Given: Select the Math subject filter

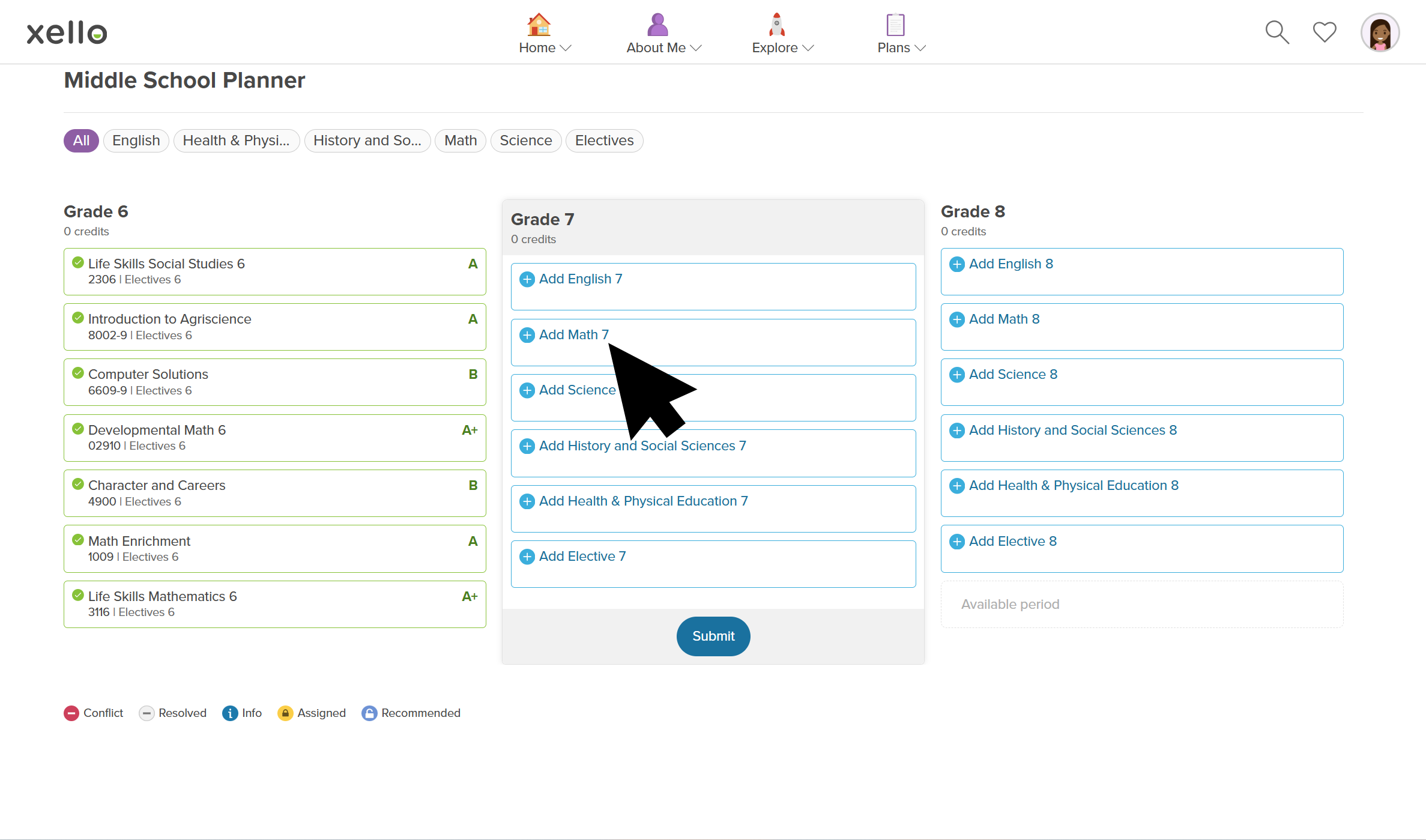Looking at the screenshot, I should pyautogui.click(x=461, y=141).
